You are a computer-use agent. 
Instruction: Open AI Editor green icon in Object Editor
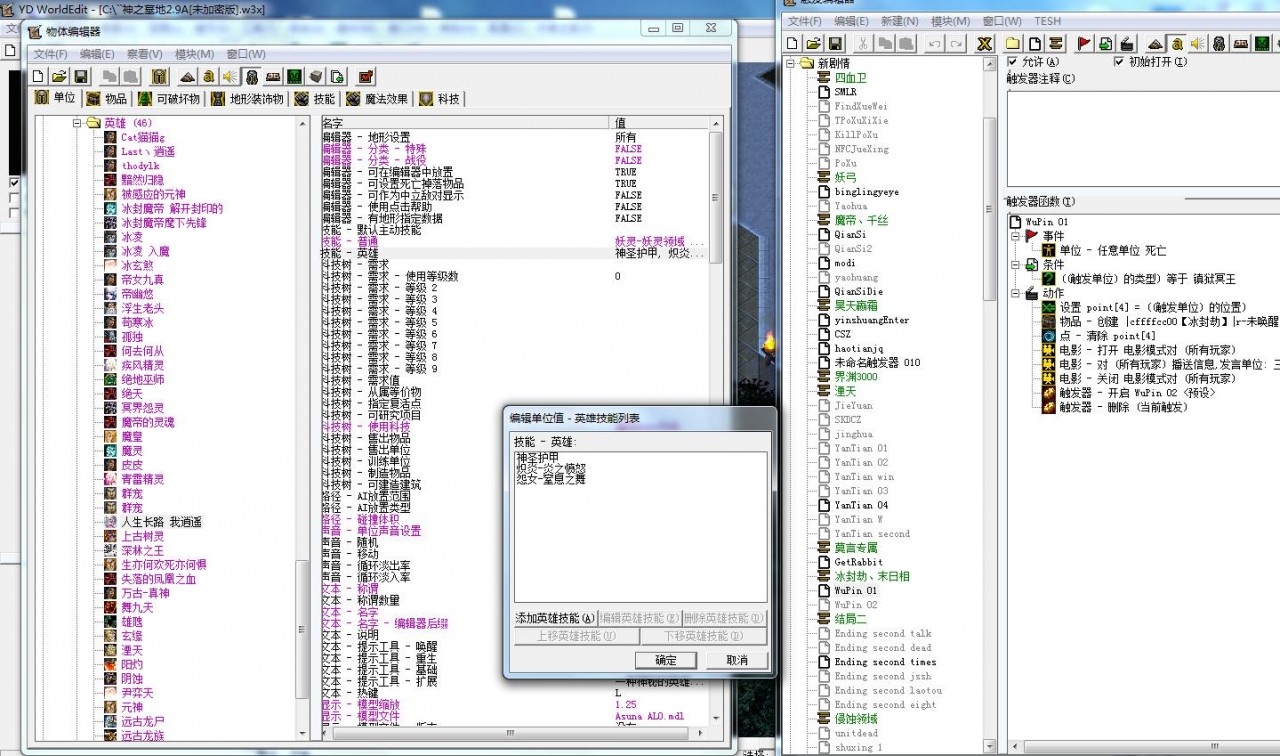click(x=295, y=76)
